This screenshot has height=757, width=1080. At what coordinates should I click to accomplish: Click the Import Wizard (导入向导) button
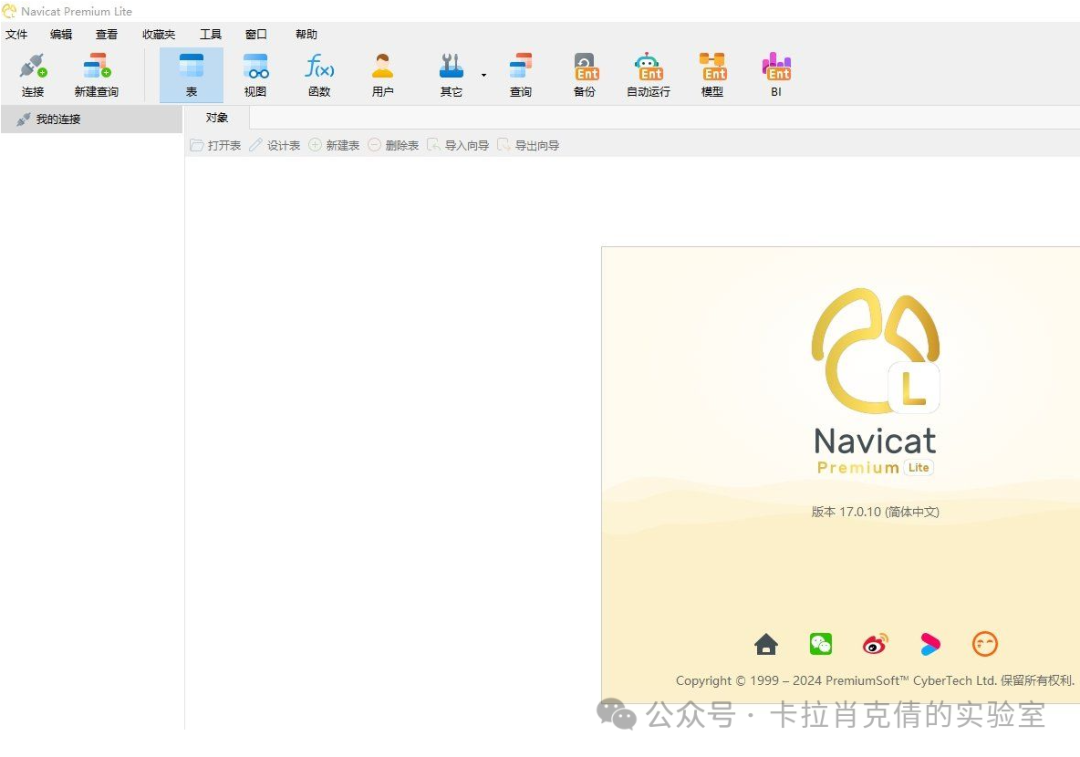point(458,146)
